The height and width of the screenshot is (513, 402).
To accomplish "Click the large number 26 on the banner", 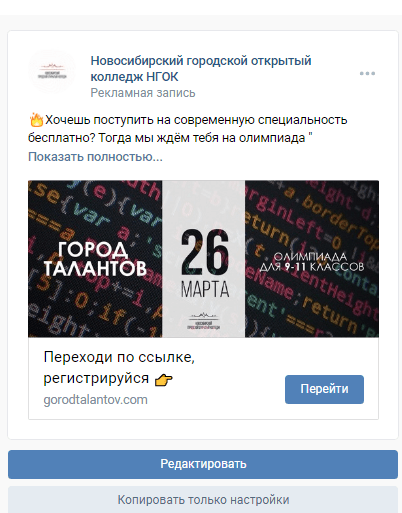I will (x=205, y=251).
